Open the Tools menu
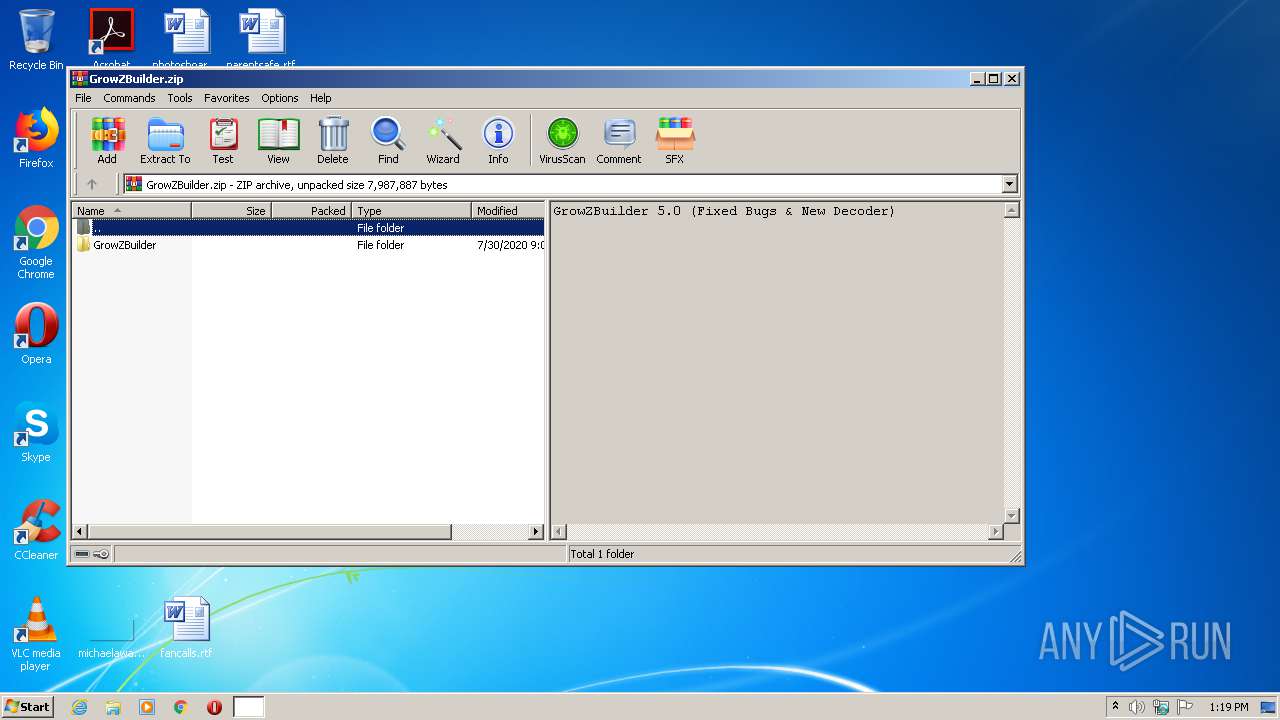Image resolution: width=1280 pixels, height=720 pixels. (x=180, y=98)
